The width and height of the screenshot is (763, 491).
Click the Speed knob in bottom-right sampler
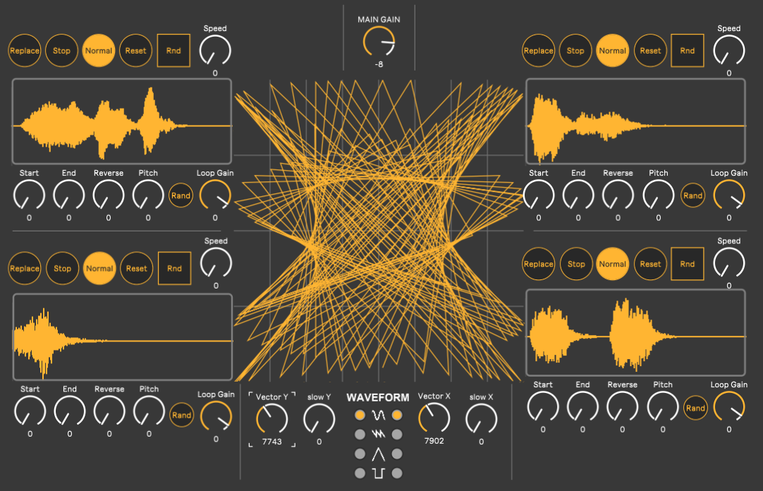729,263
